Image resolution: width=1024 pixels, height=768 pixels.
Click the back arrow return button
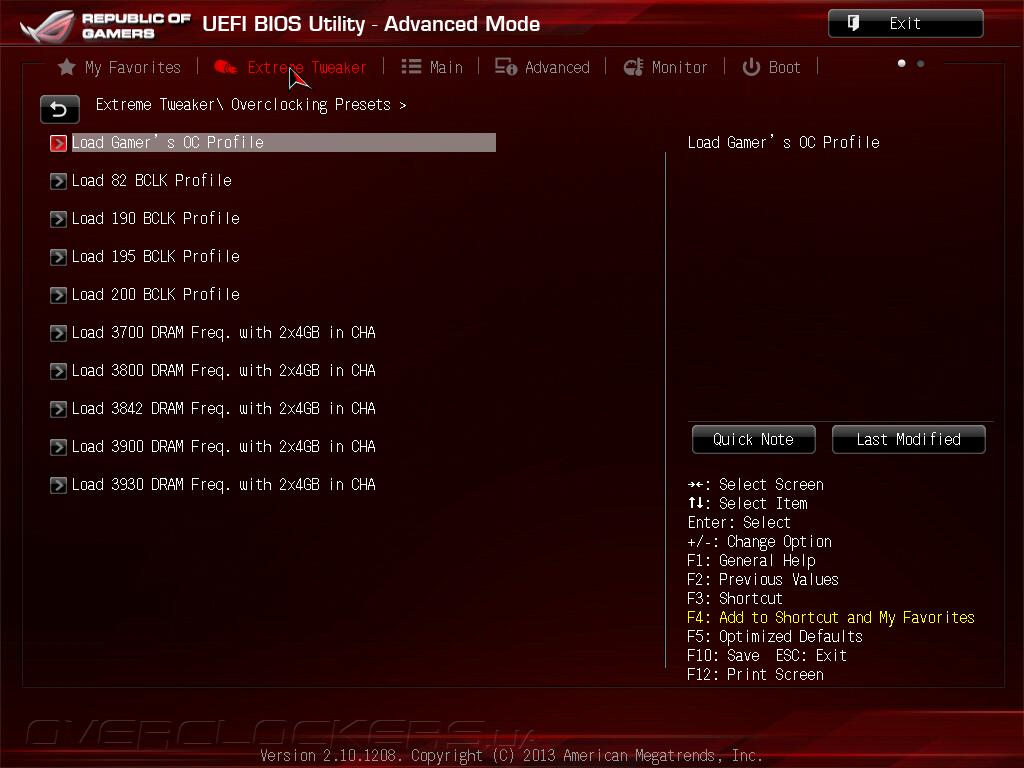pyautogui.click(x=59, y=109)
